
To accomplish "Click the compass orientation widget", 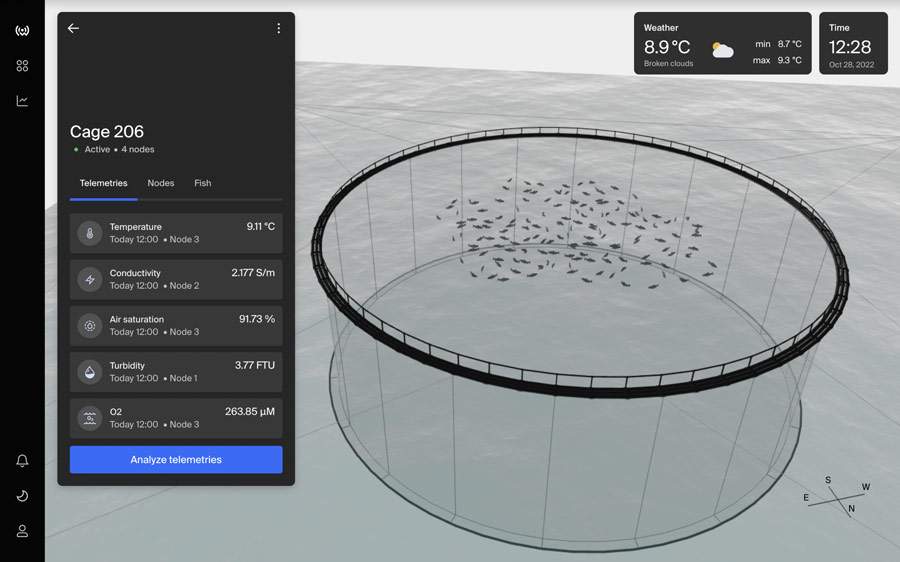I will [837, 495].
